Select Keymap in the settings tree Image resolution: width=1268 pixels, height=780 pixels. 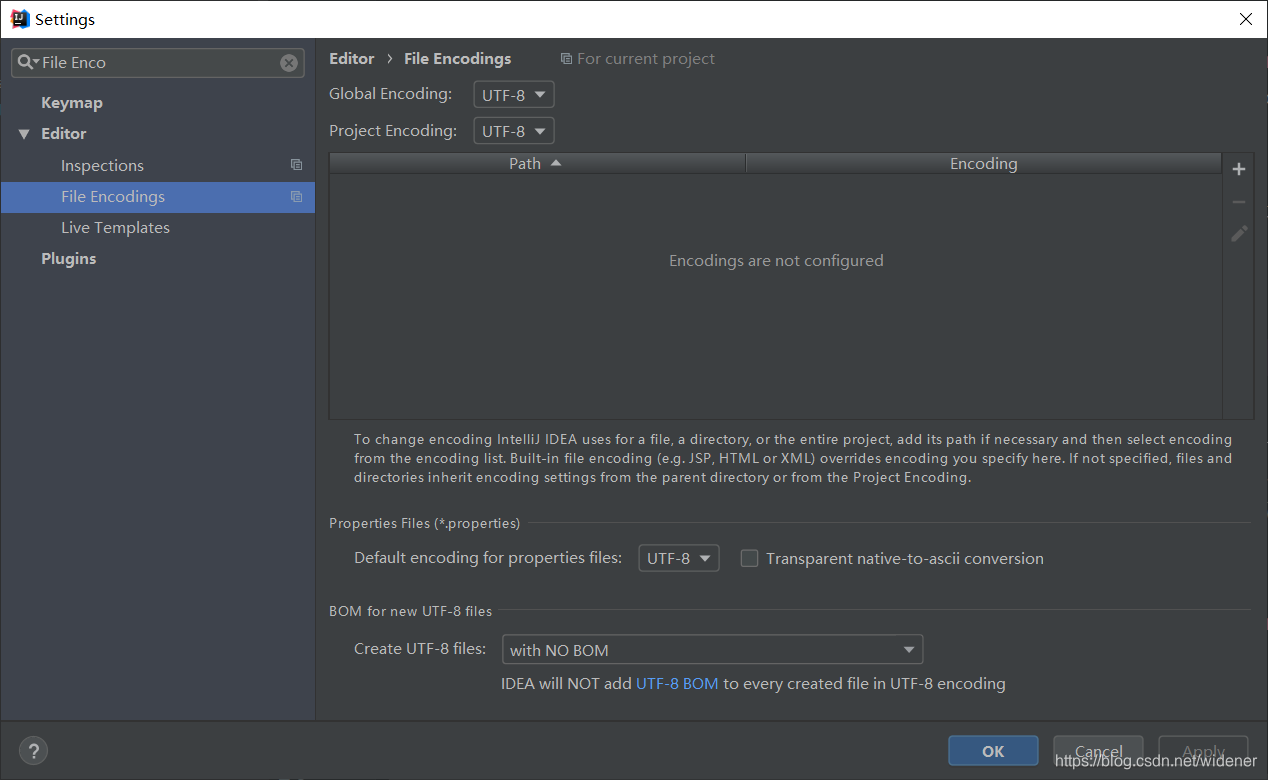click(x=72, y=103)
